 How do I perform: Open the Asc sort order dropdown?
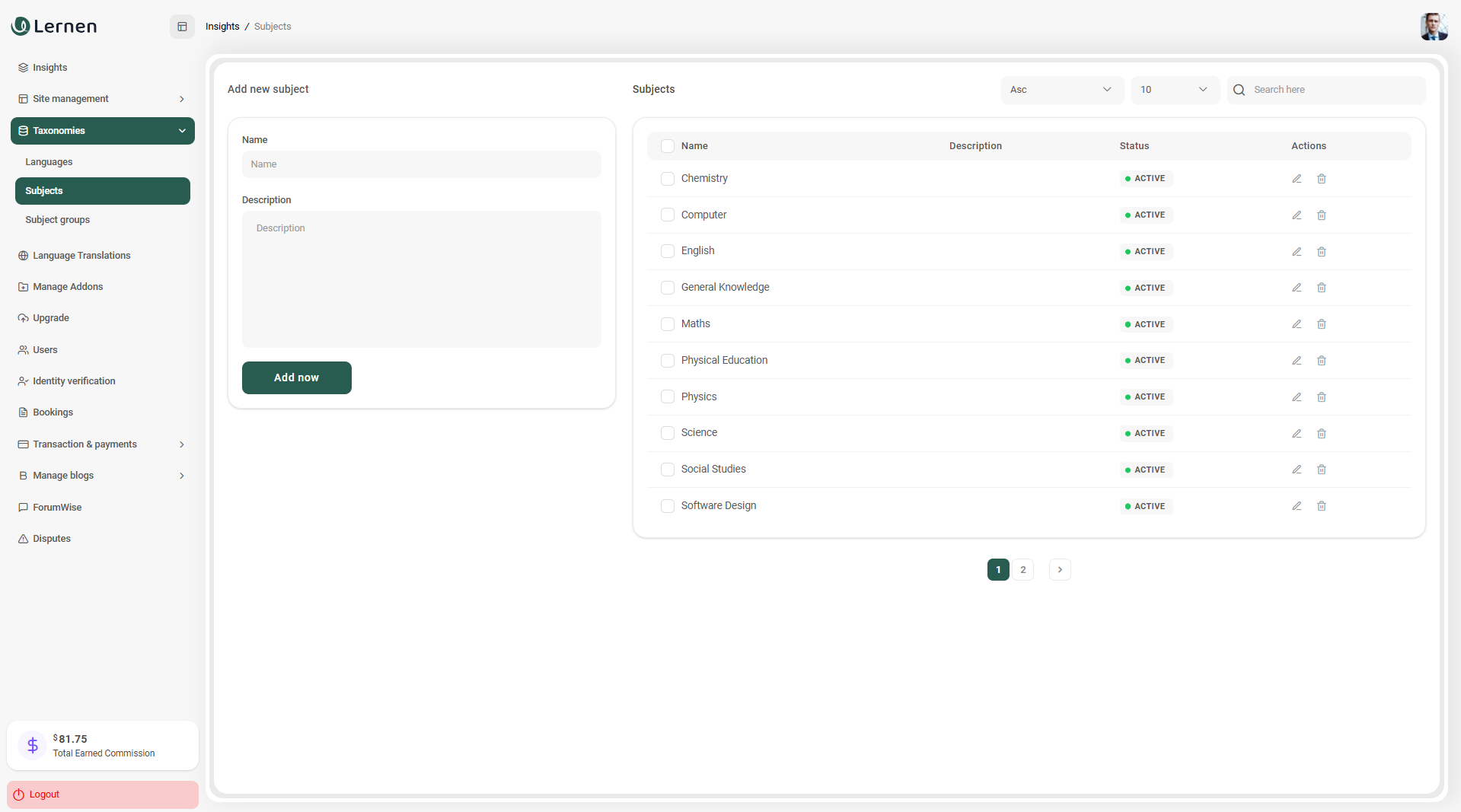pos(1061,90)
